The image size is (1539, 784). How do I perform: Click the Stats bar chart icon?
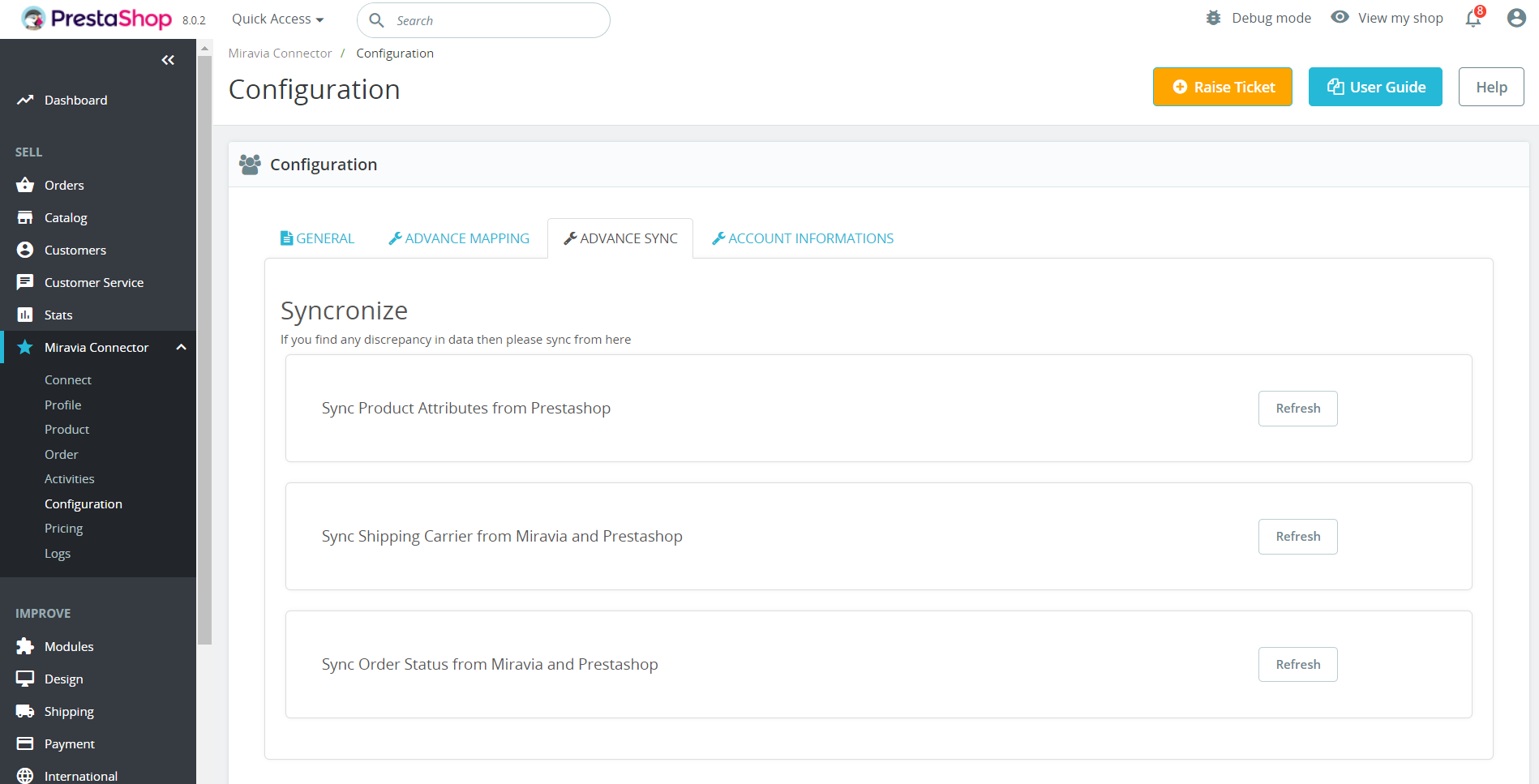coord(25,315)
